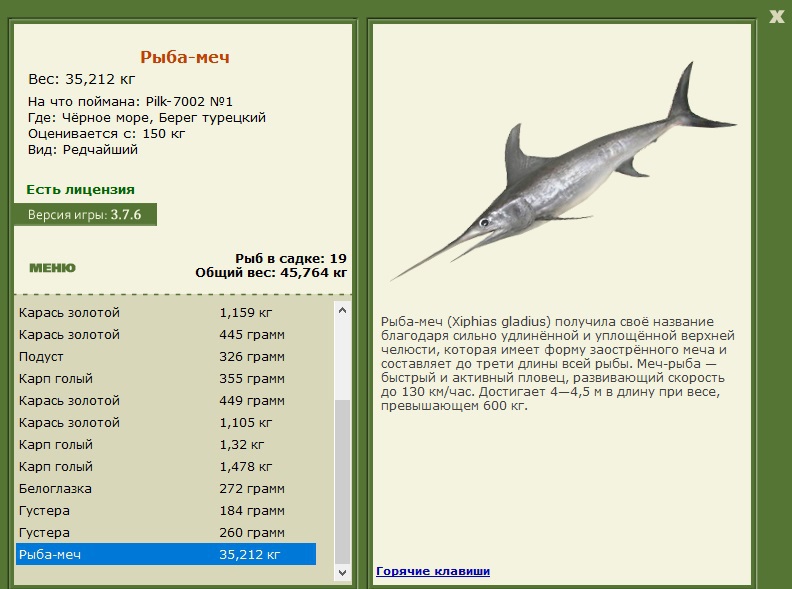Click the Есть лицензия text
792x589 pixels.
pos(80,189)
